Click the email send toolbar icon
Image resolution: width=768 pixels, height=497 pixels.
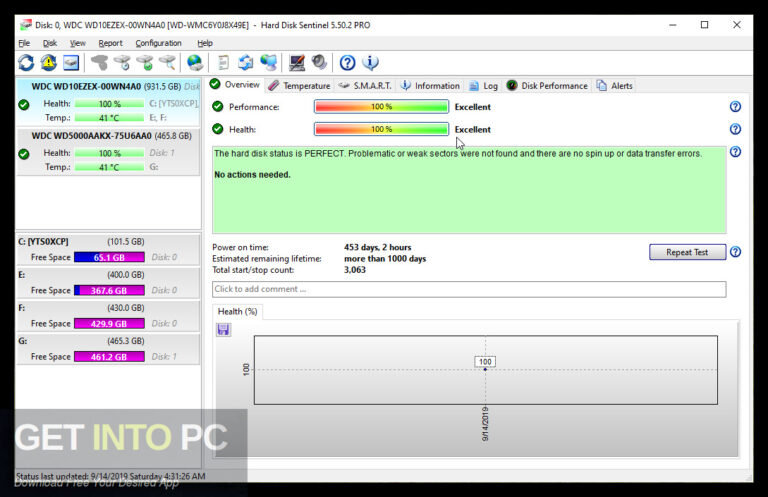tap(245, 63)
